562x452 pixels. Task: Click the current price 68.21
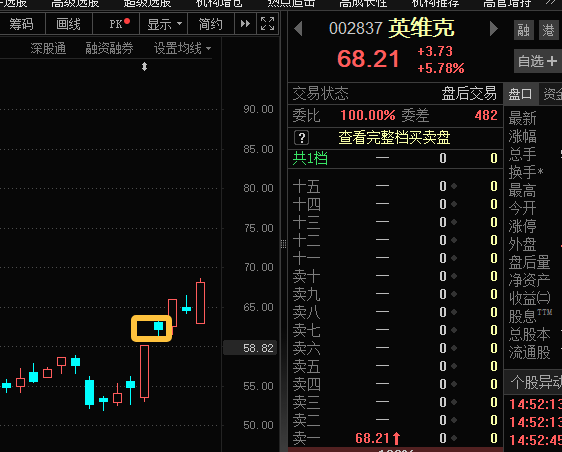click(368, 59)
